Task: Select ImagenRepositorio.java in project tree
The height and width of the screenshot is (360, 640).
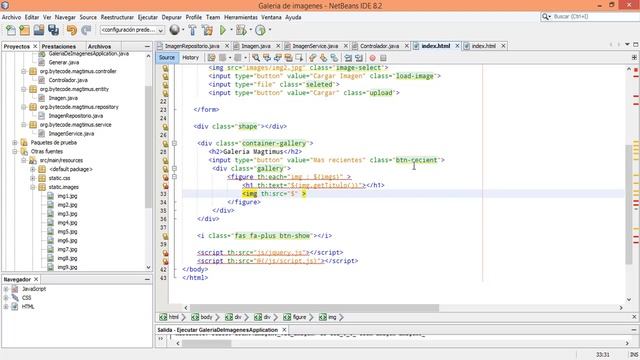Action: point(76,116)
